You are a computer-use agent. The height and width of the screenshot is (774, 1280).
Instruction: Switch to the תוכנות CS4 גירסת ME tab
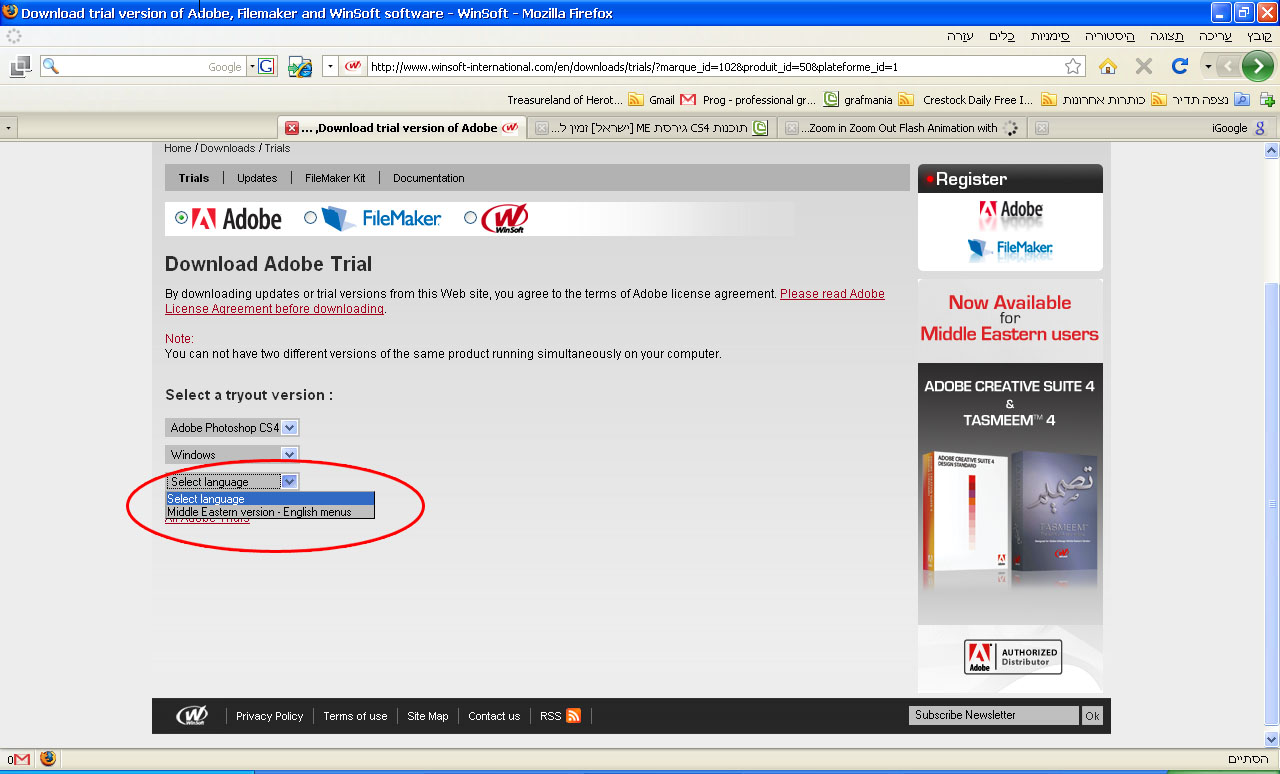point(652,128)
